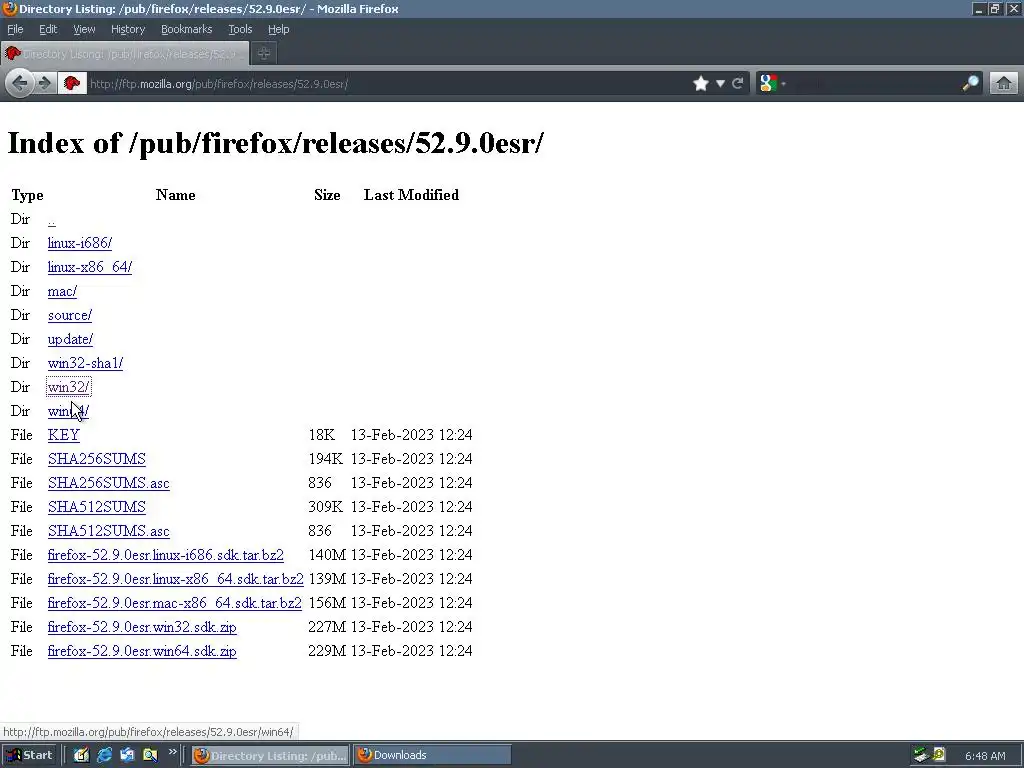Click the Start button on taskbar

pyautogui.click(x=30, y=756)
